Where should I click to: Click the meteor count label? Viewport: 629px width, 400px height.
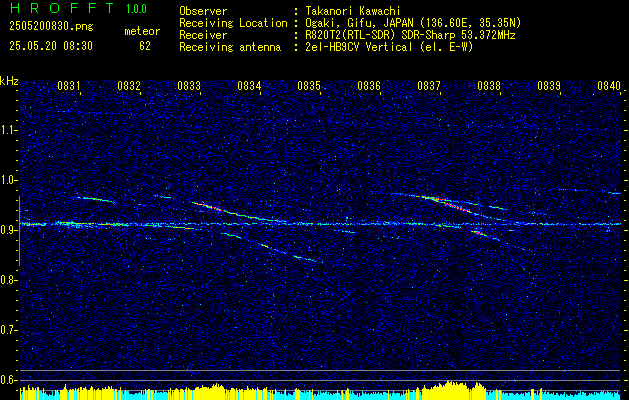click(142, 31)
